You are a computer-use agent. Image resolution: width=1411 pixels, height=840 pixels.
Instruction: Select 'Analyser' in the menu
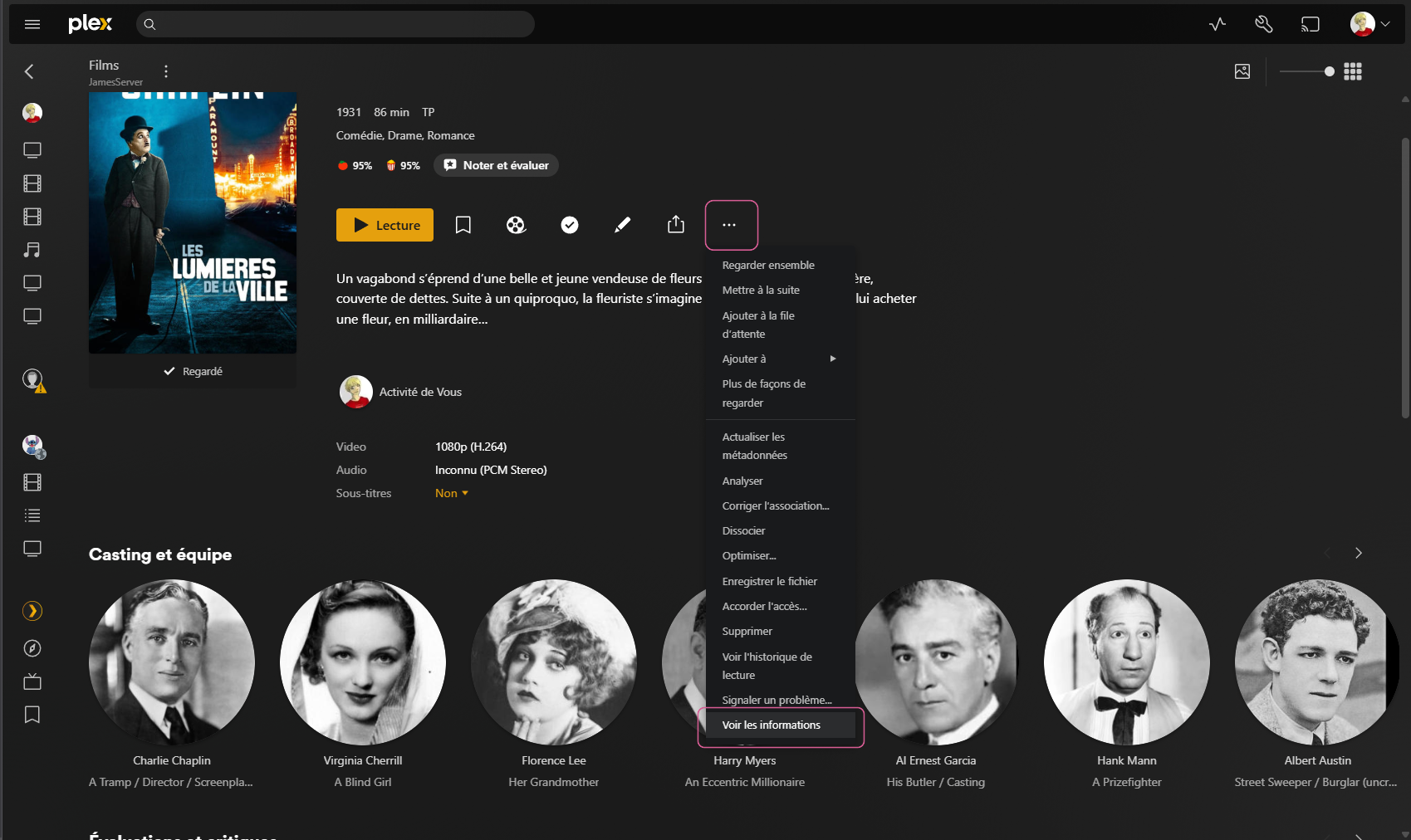[781, 481]
